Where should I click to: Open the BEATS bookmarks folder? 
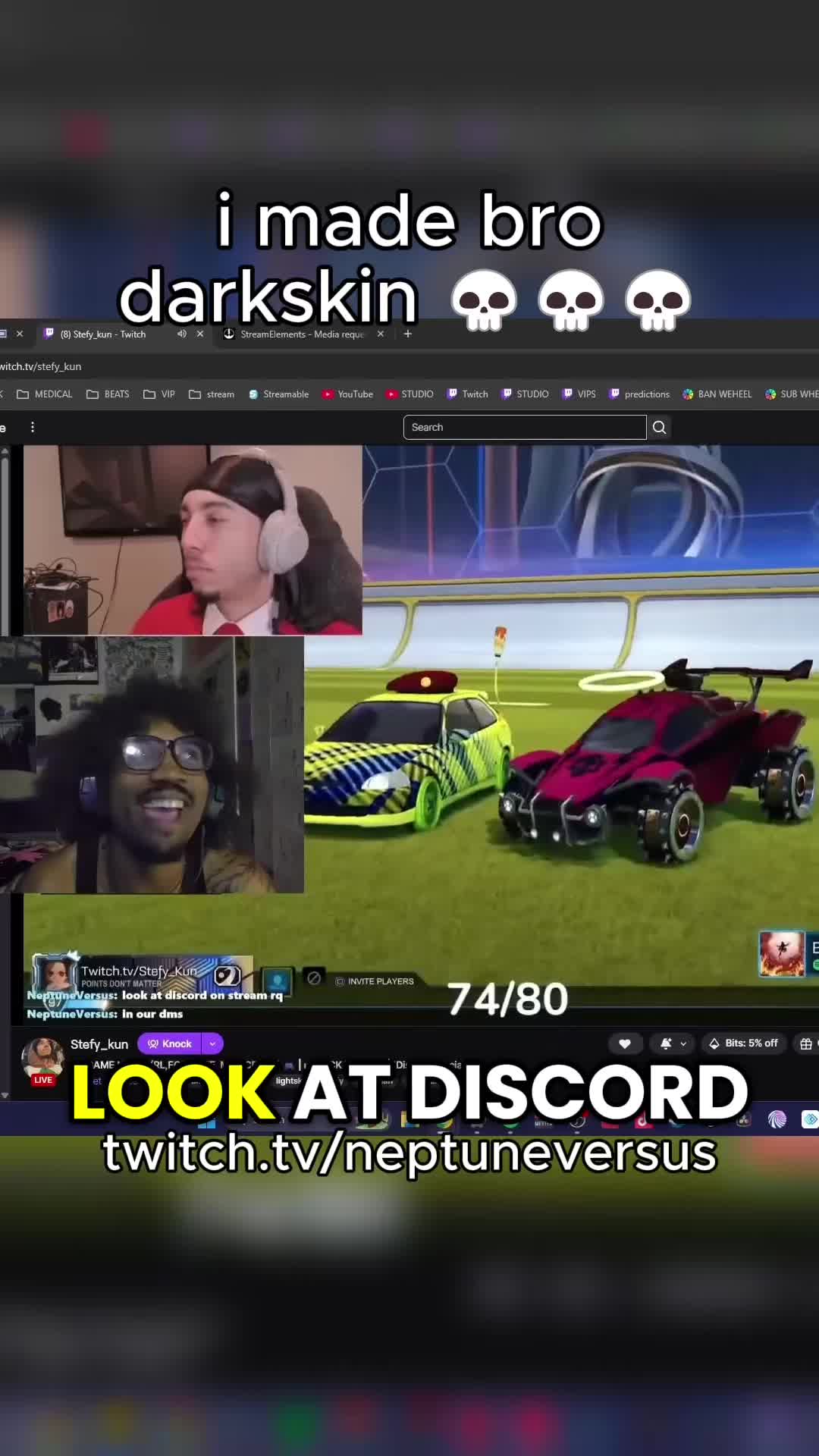coord(108,394)
